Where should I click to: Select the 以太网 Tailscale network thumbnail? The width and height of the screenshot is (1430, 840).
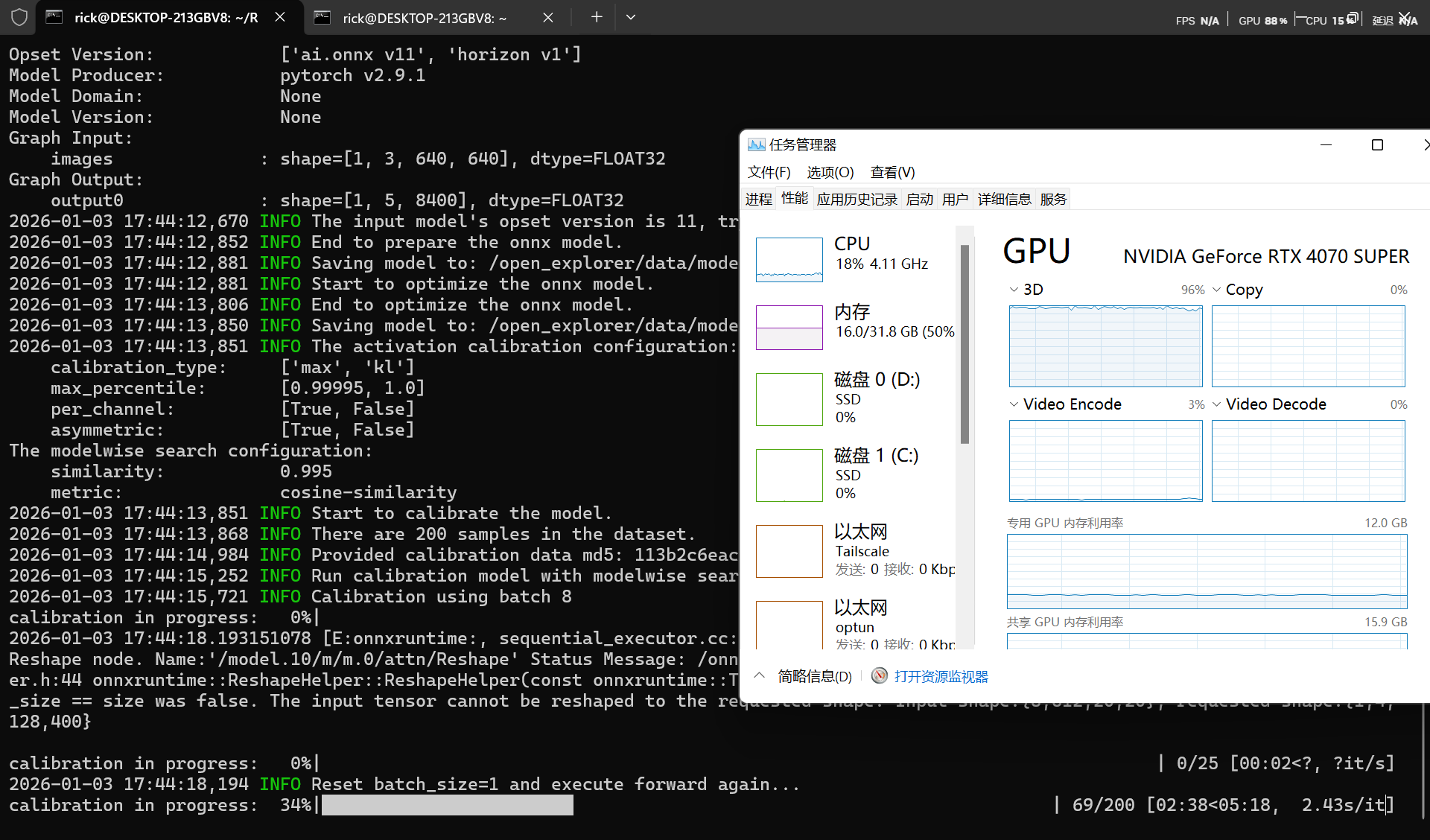pyautogui.click(x=789, y=551)
